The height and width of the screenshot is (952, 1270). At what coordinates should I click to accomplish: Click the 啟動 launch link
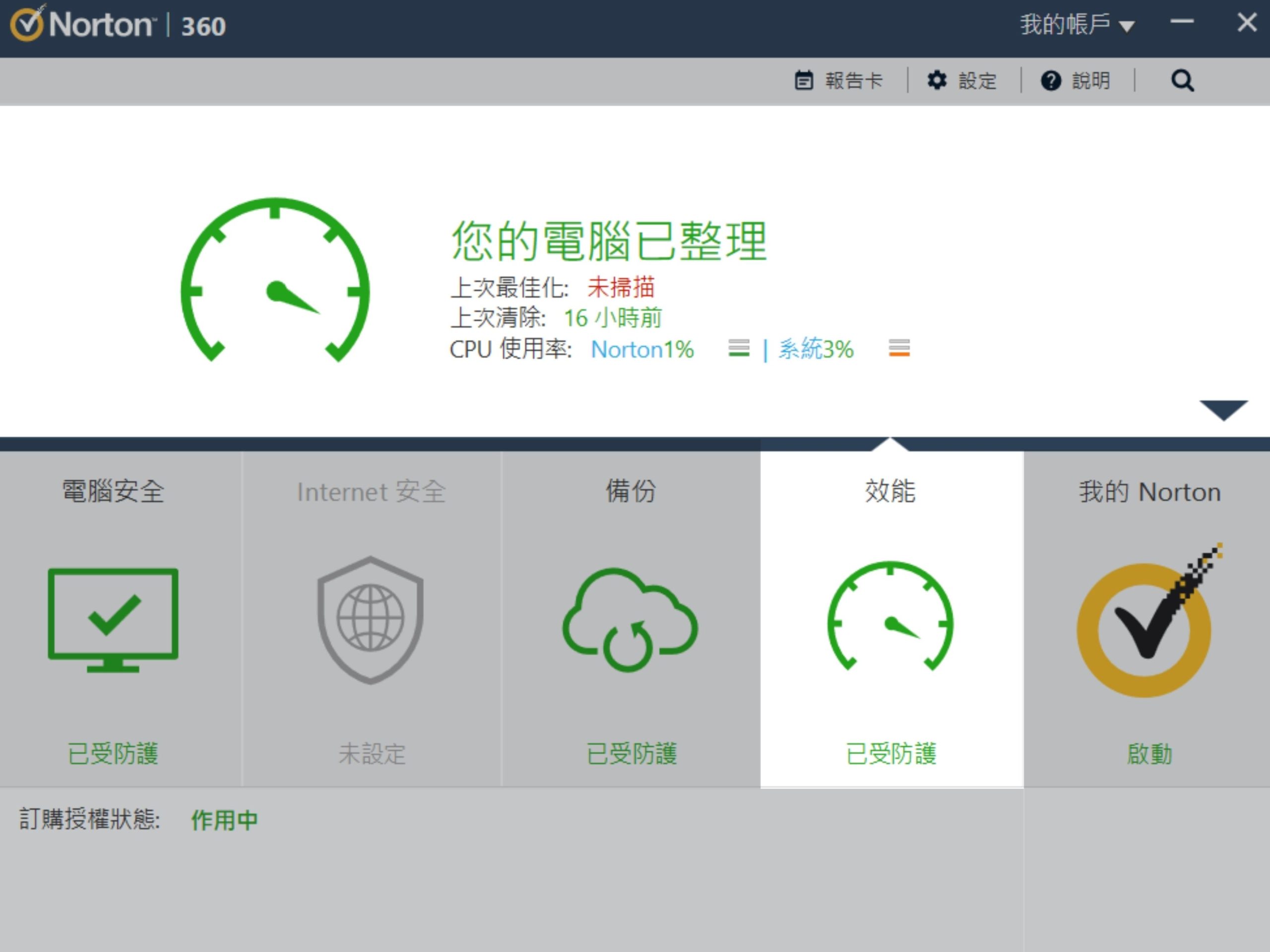click(x=1149, y=754)
